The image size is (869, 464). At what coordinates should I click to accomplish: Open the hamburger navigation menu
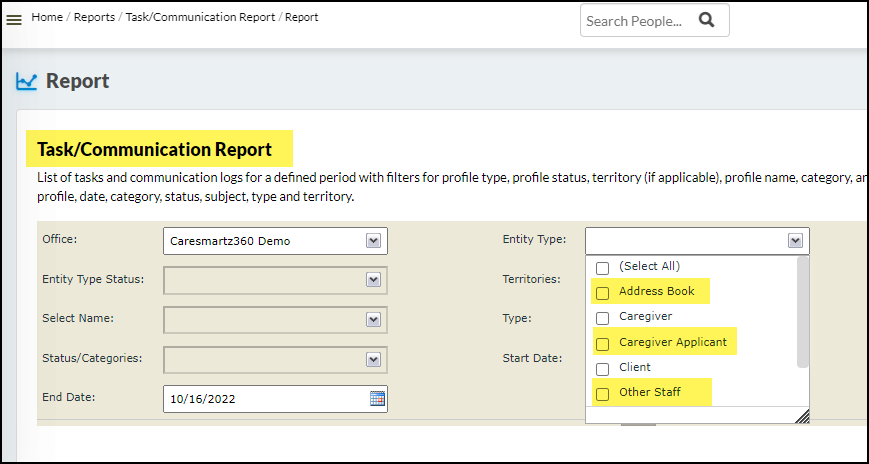pyautogui.click(x=14, y=19)
